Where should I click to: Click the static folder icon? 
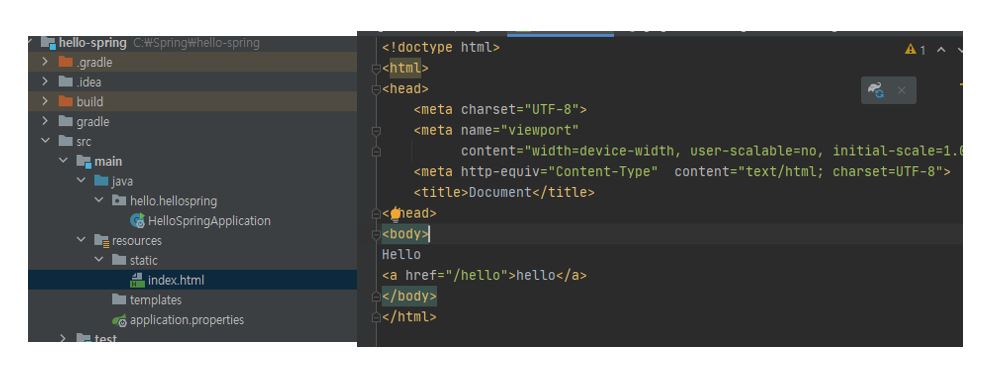click(x=119, y=260)
